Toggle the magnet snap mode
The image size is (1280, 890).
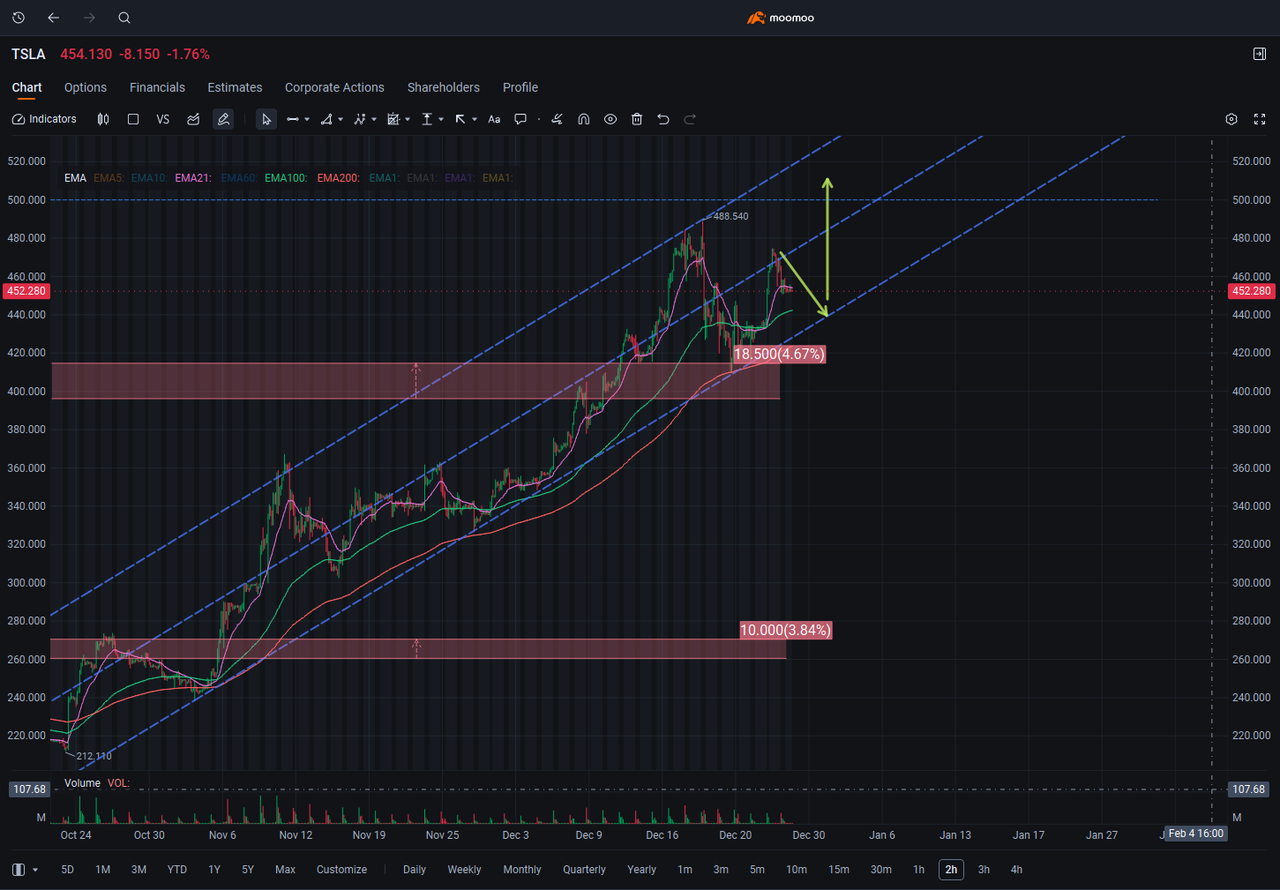584,119
